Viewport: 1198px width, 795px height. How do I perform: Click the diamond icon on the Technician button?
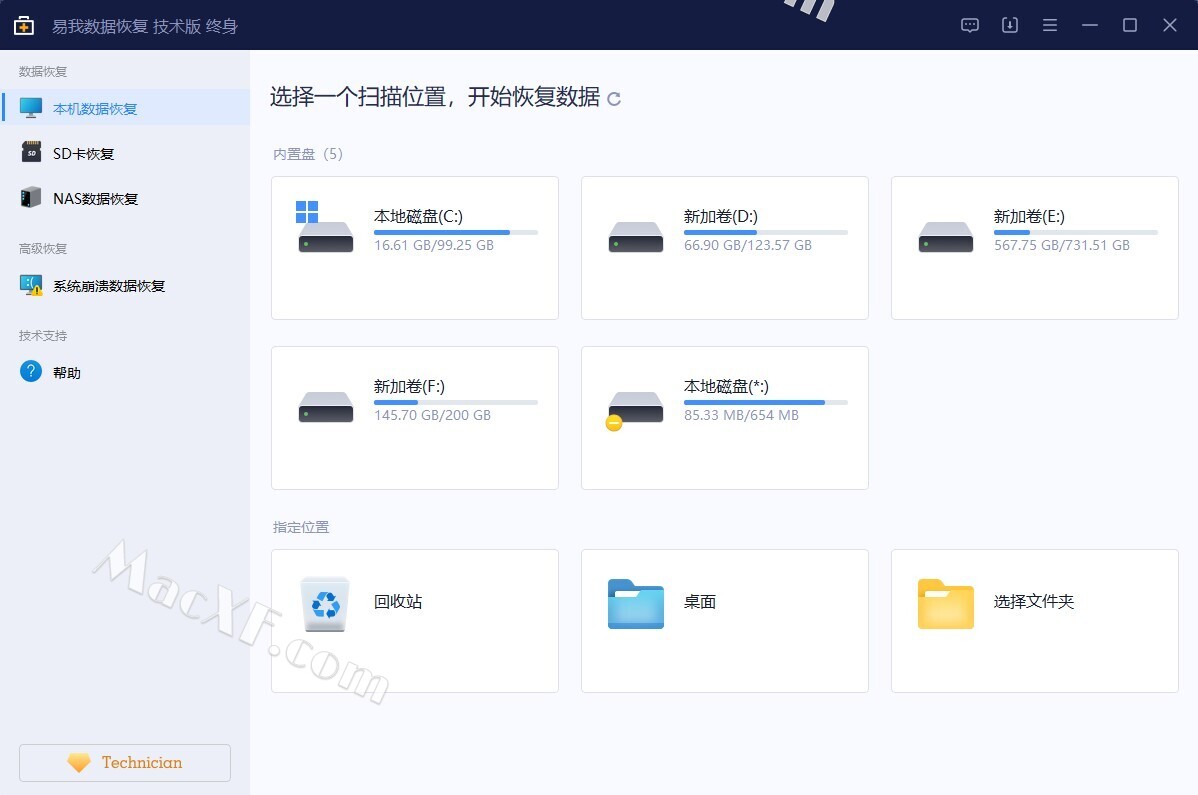click(x=79, y=762)
